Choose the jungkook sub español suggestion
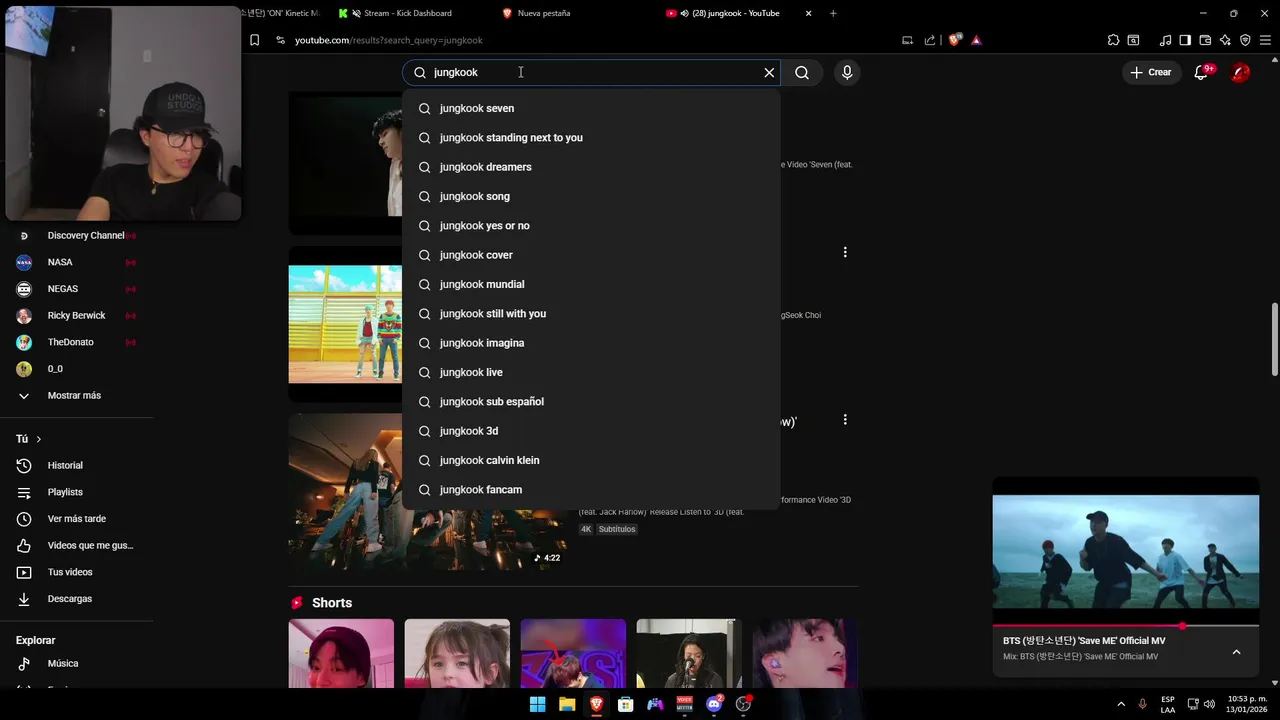Image resolution: width=1280 pixels, height=720 pixels. 590,401
